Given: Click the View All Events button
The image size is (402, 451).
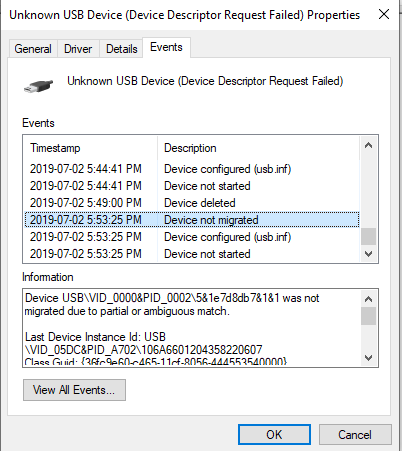Looking at the screenshot, I should [x=74, y=390].
